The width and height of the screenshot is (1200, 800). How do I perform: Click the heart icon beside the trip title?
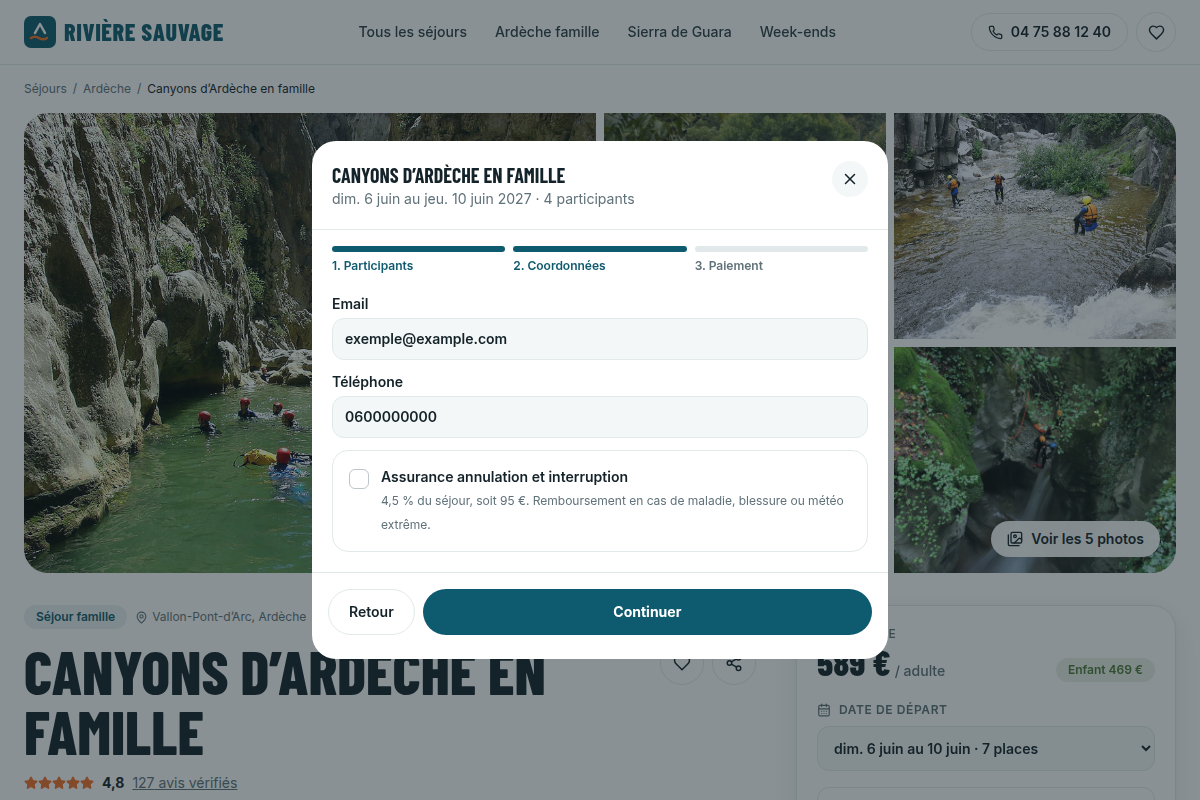pos(682,664)
